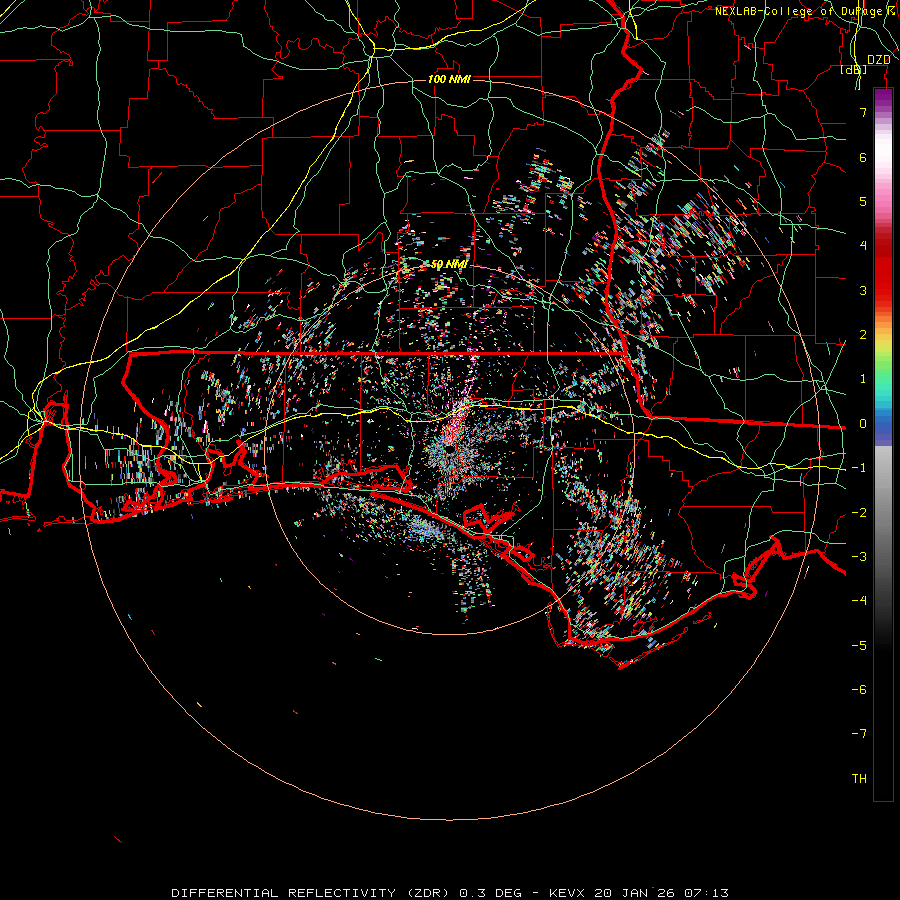Click the "DZD" legend title
Image resolution: width=900 pixels, height=900 pixels.
(x=878, y=60)
